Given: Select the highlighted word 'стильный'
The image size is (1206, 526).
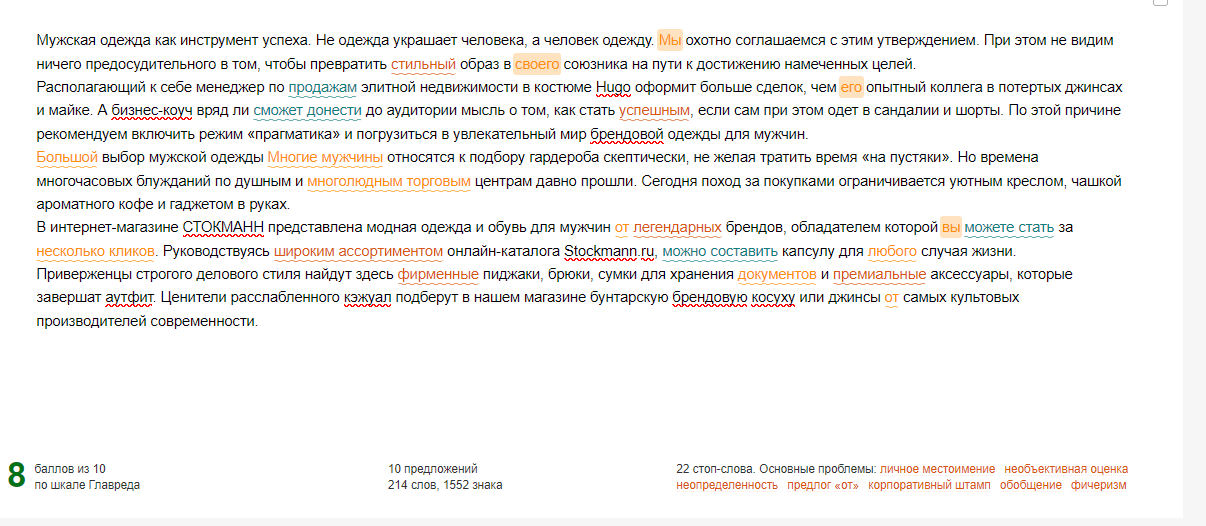Looking at the screenshot, I should click(423, 65).
